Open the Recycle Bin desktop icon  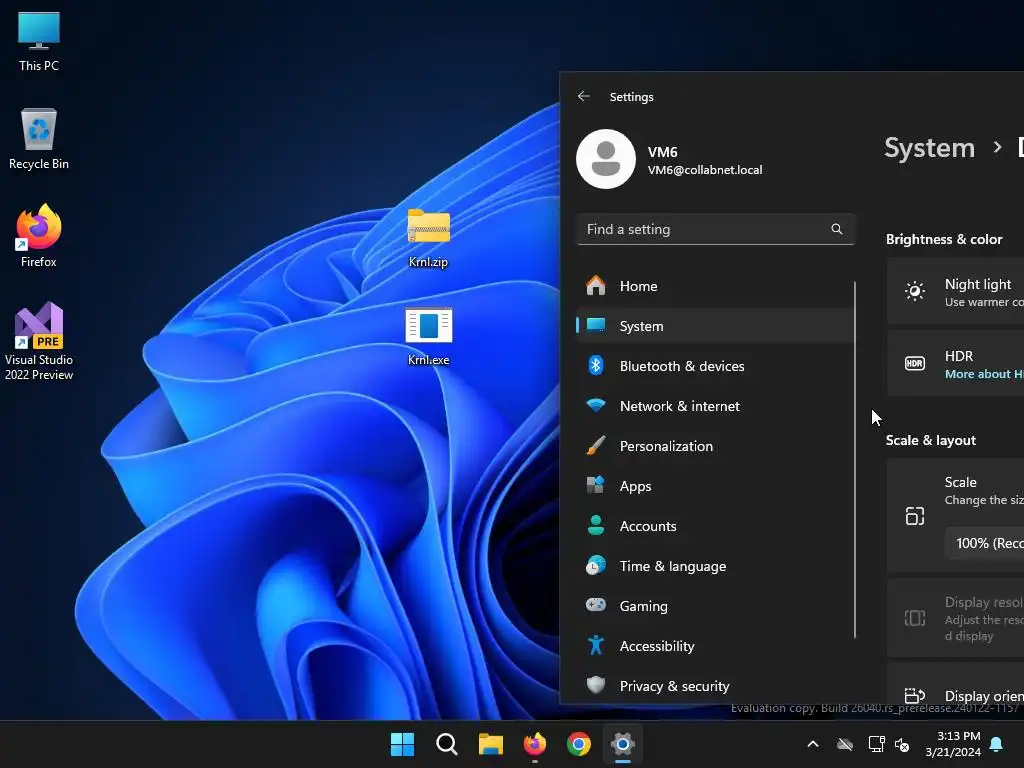point(39,139)
